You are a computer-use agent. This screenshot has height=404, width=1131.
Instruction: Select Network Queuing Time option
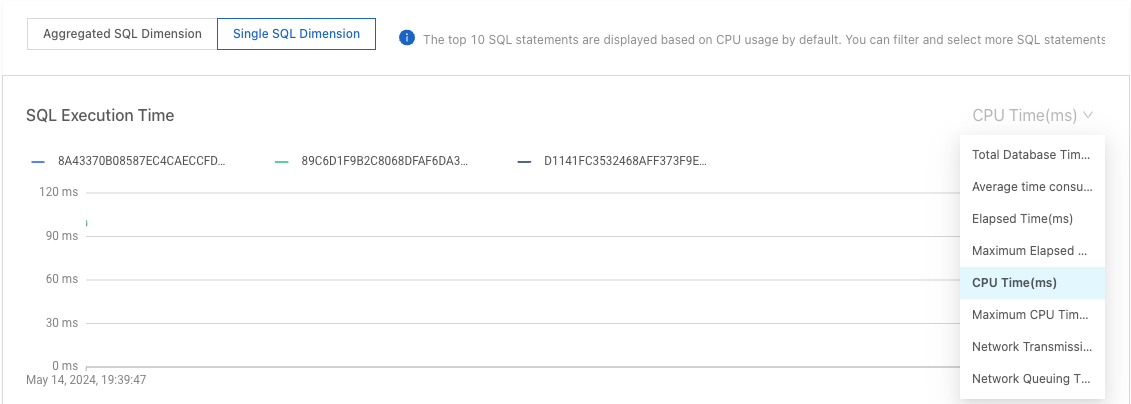click(x=1032, y=379)
